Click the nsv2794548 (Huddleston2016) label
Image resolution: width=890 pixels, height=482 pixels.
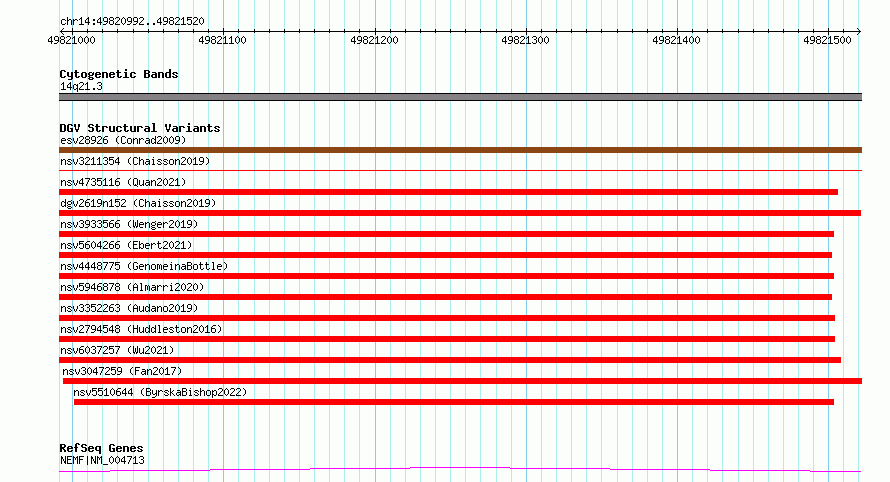[141, 329]
